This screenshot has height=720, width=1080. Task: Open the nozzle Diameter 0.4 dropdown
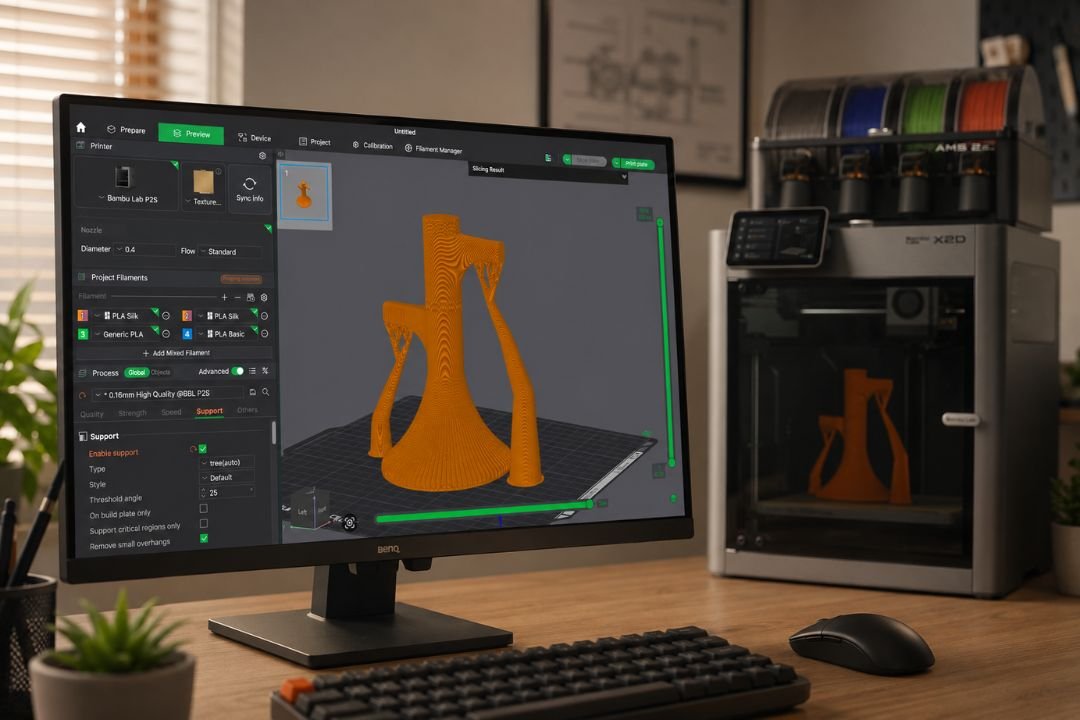coord(143,249)
